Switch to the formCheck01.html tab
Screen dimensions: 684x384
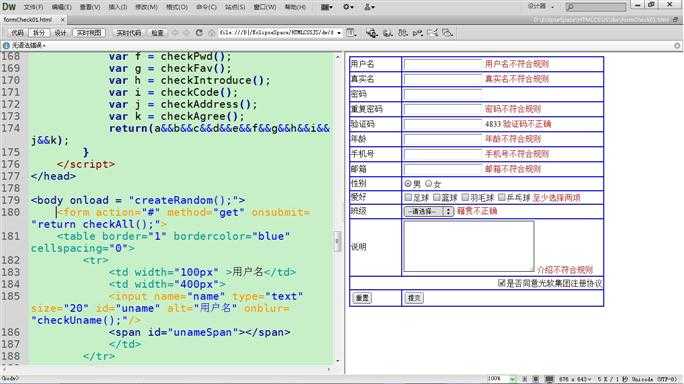coord(27,20)
